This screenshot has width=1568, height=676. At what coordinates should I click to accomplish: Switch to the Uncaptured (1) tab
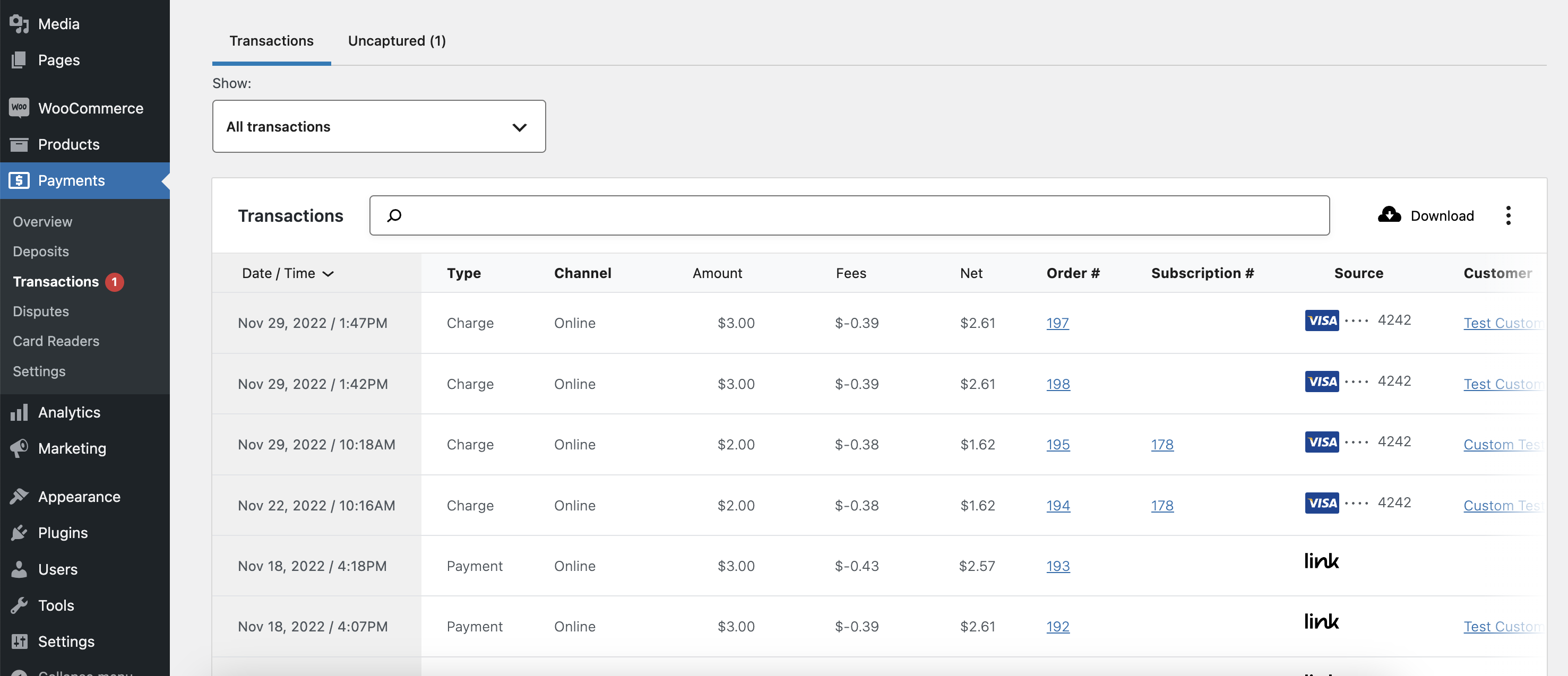(x=397, y=41)
